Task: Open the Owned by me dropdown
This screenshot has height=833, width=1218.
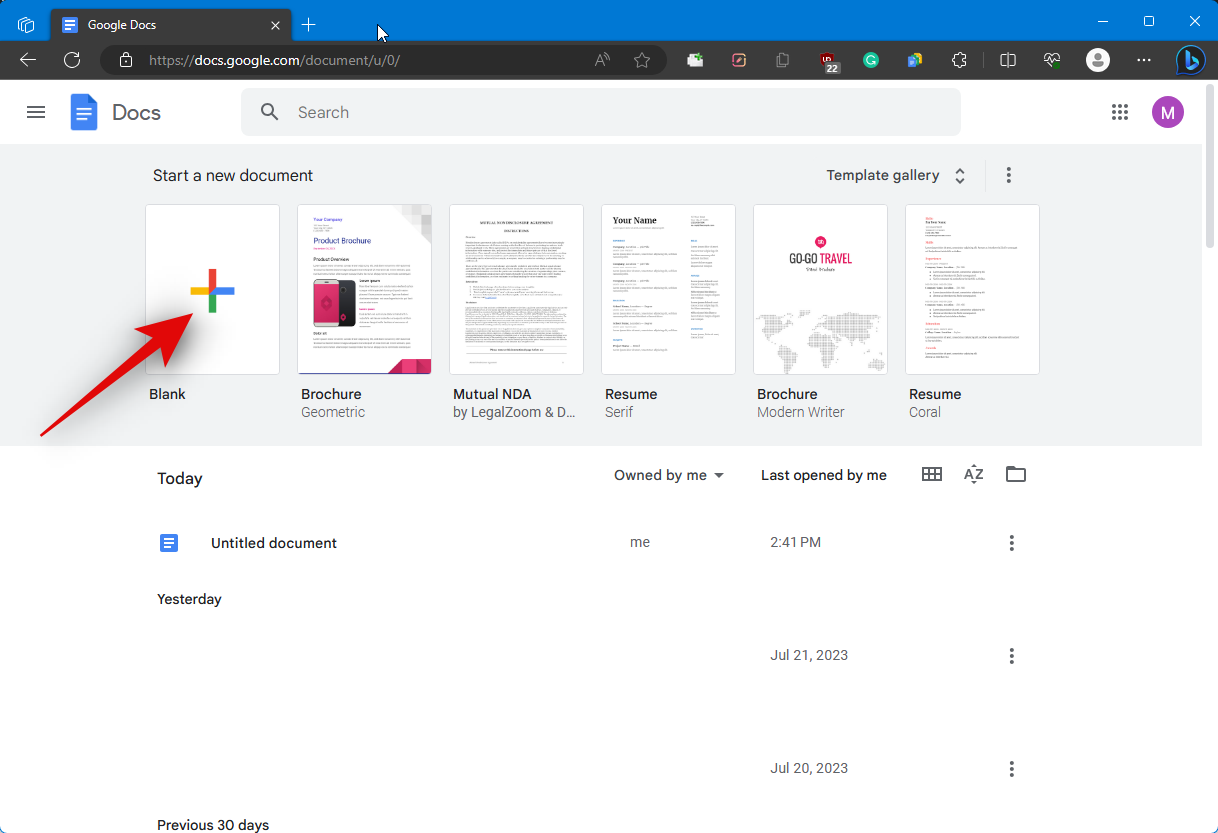Action: pos(668,476)
